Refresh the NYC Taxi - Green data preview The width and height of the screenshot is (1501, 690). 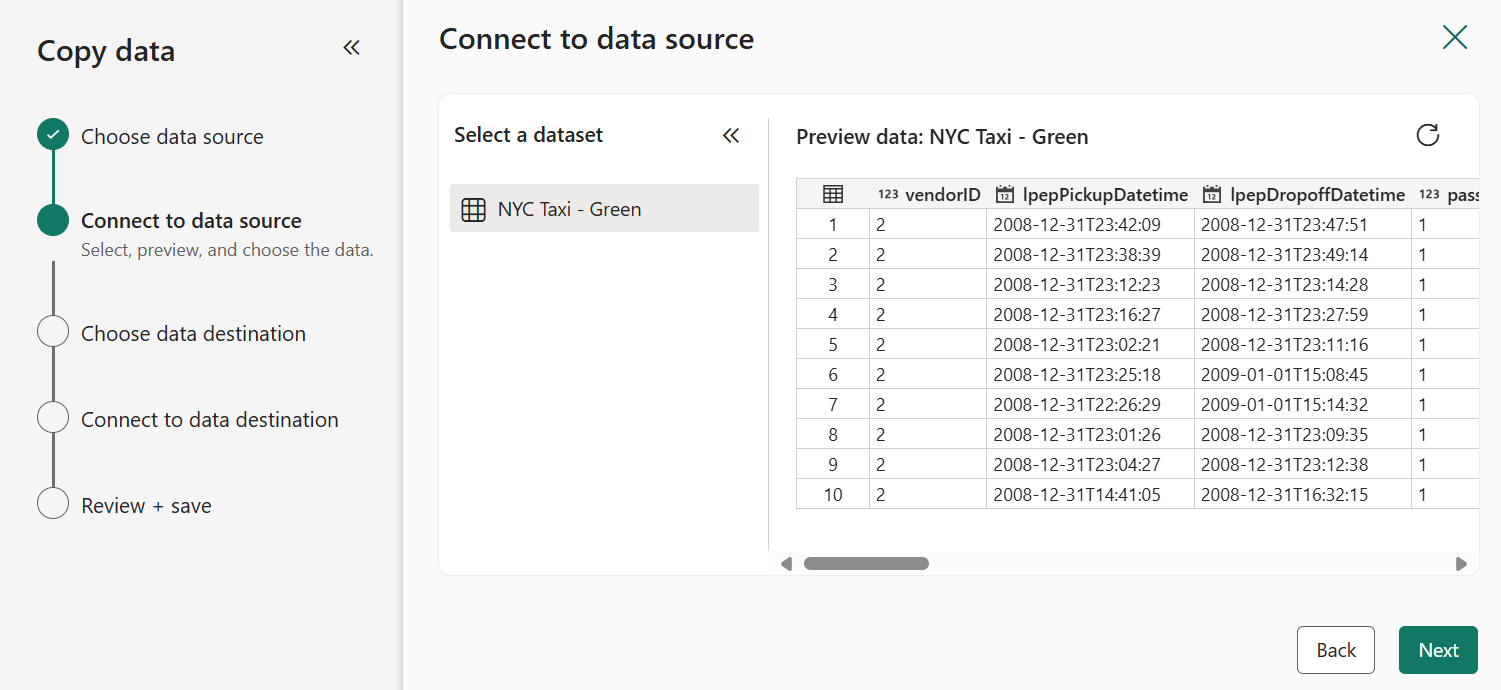(x=1428, y=134)
